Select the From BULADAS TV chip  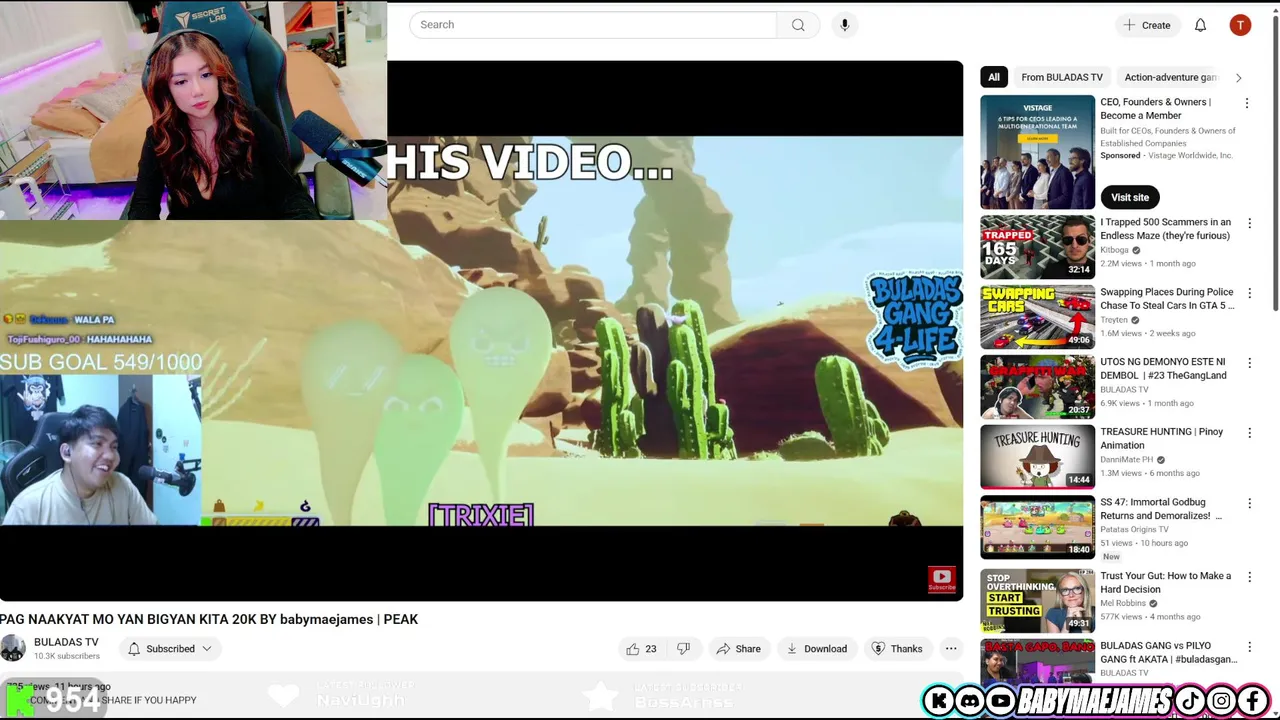pos(1062,77)
